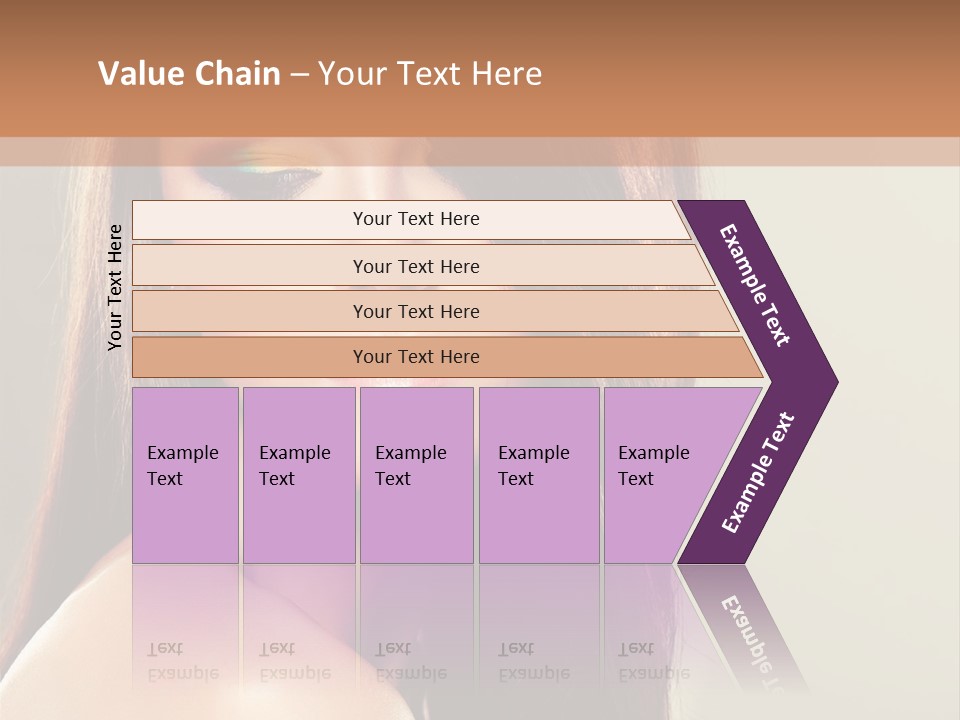Image resolution: width=960 pixels, height=720 pixels.
Task: Click the lower dark purple chevron segment
Action: coord(758,472)
